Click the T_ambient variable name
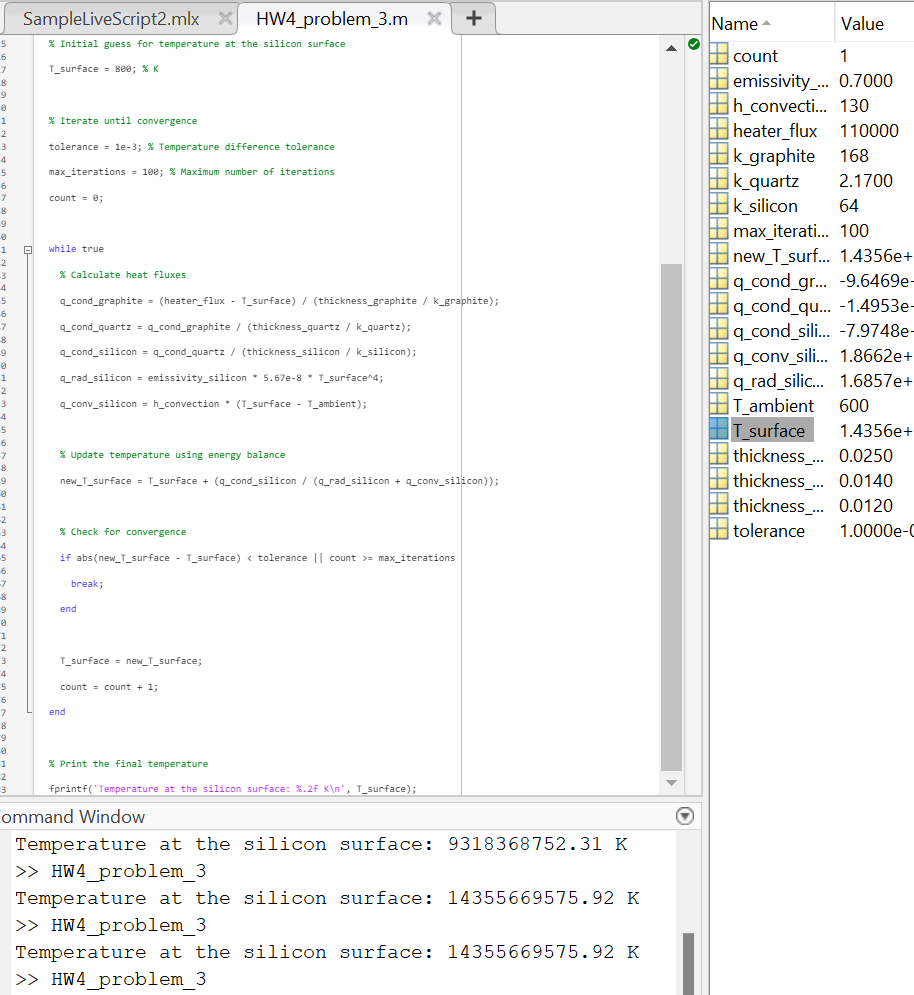 (773, 406)
